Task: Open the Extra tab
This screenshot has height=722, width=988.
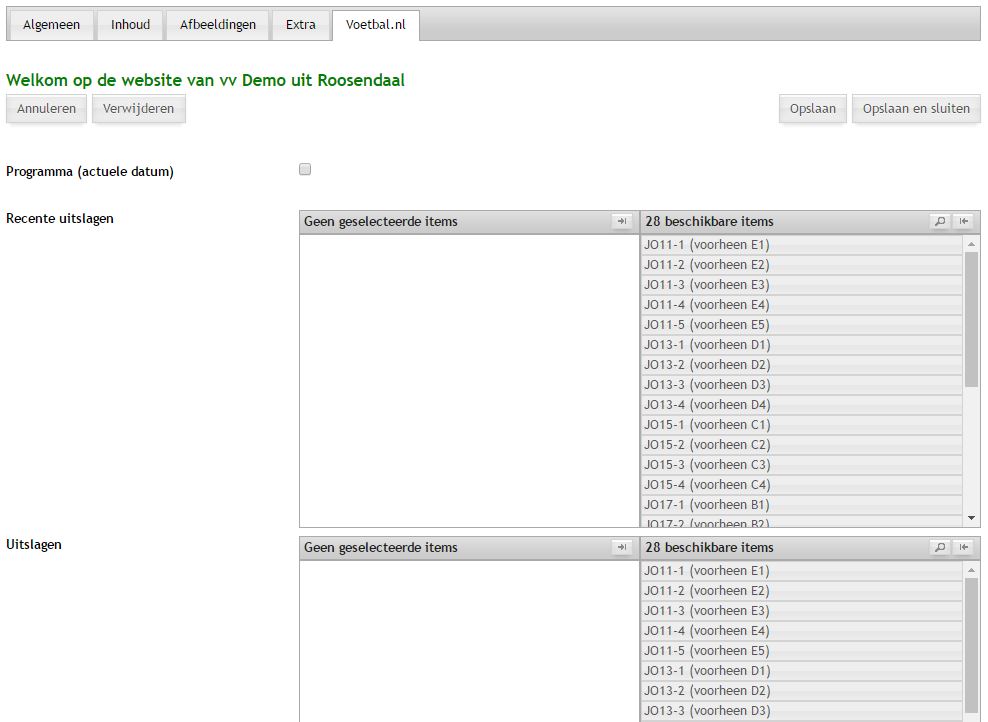Action: pos(300,25)
